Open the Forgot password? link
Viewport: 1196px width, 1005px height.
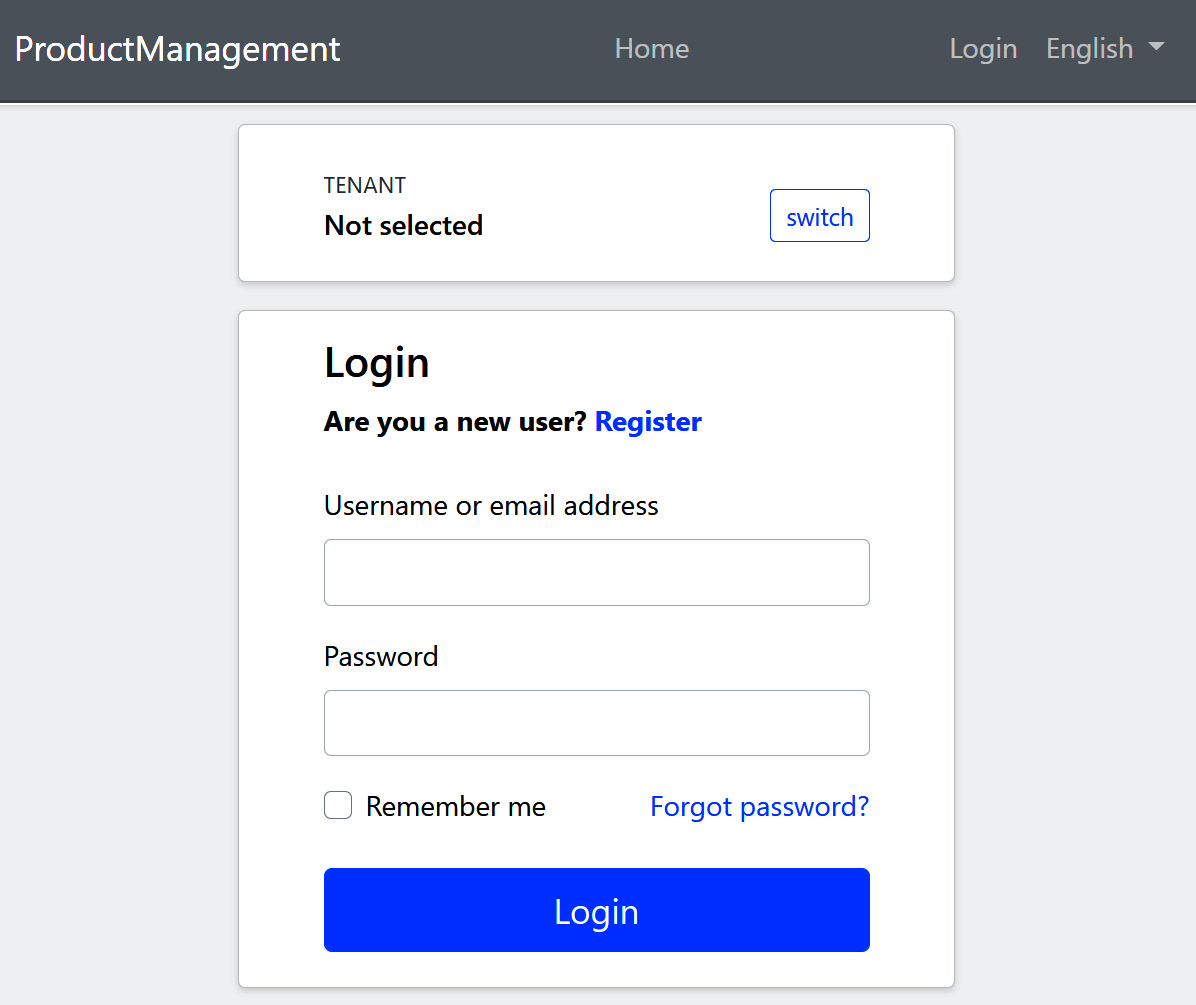click(x=759, y=807)
